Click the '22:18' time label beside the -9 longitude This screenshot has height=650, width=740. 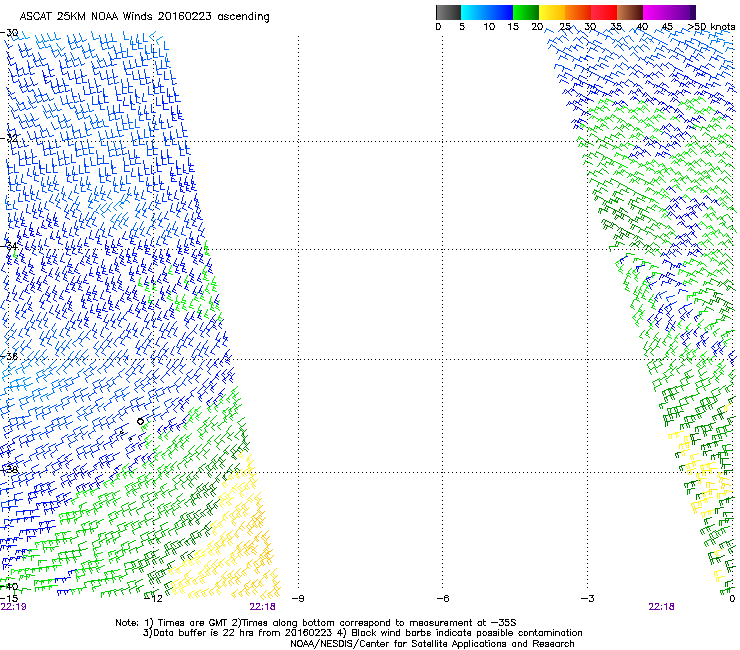click(x=263, y=607)
